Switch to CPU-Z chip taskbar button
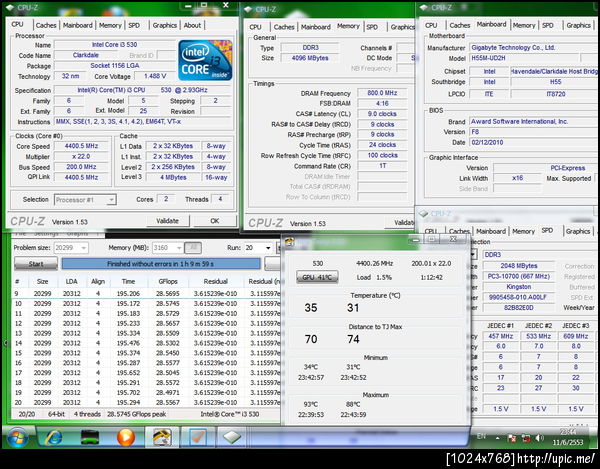The height and width of the screenshot is (469, 600). [x=233, y=437]
